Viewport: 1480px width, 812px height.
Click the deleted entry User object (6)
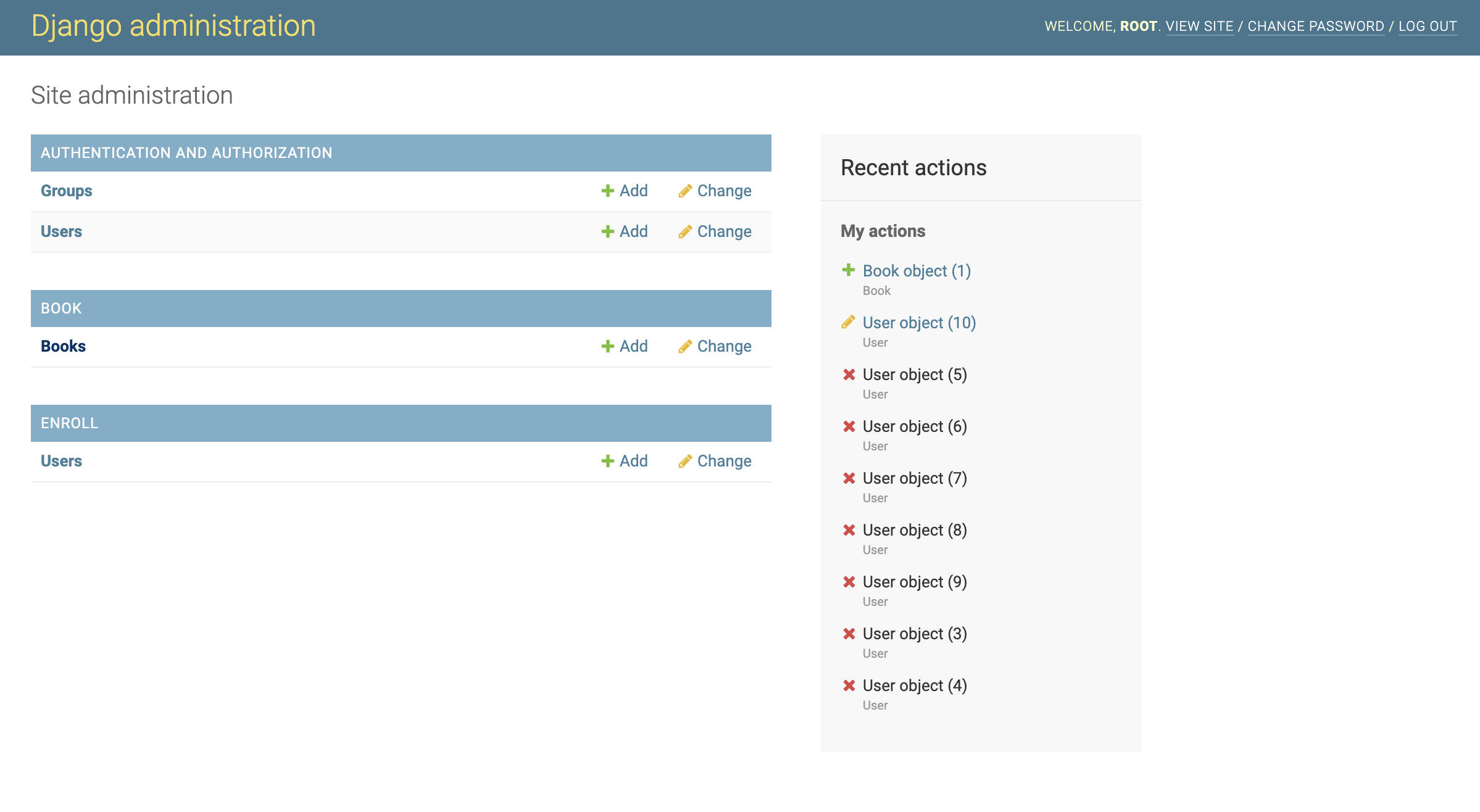[915, 426]
